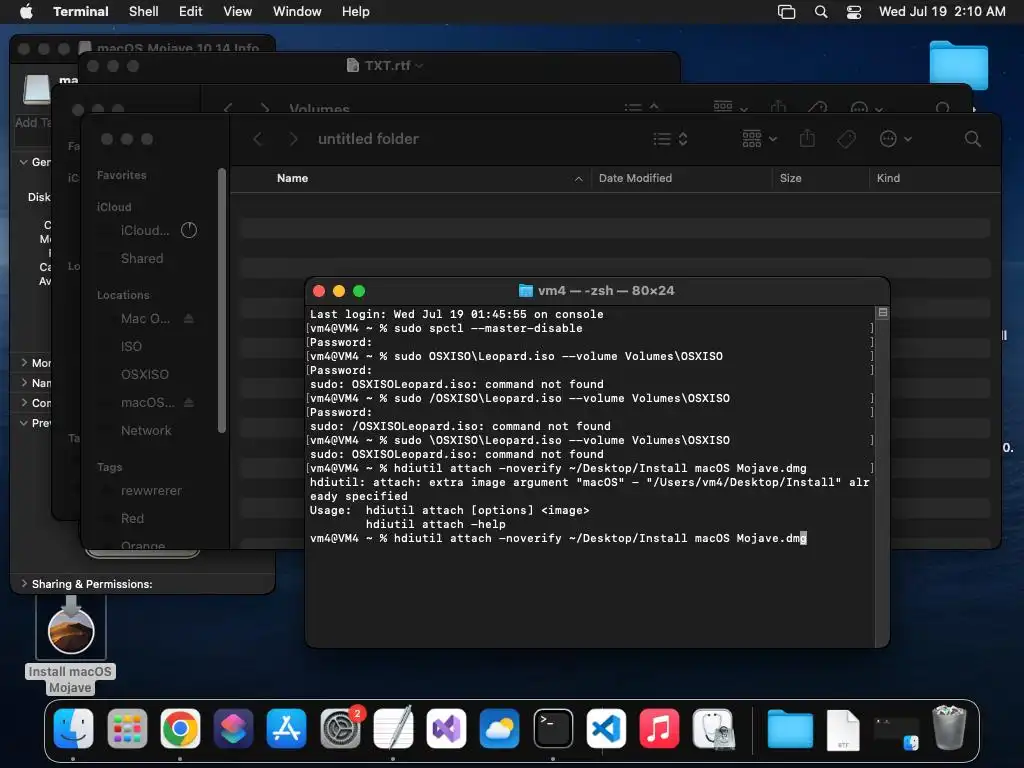Click search icon in untitled folder window
Screen dimensions: 1024x768
tap(972, 138)
